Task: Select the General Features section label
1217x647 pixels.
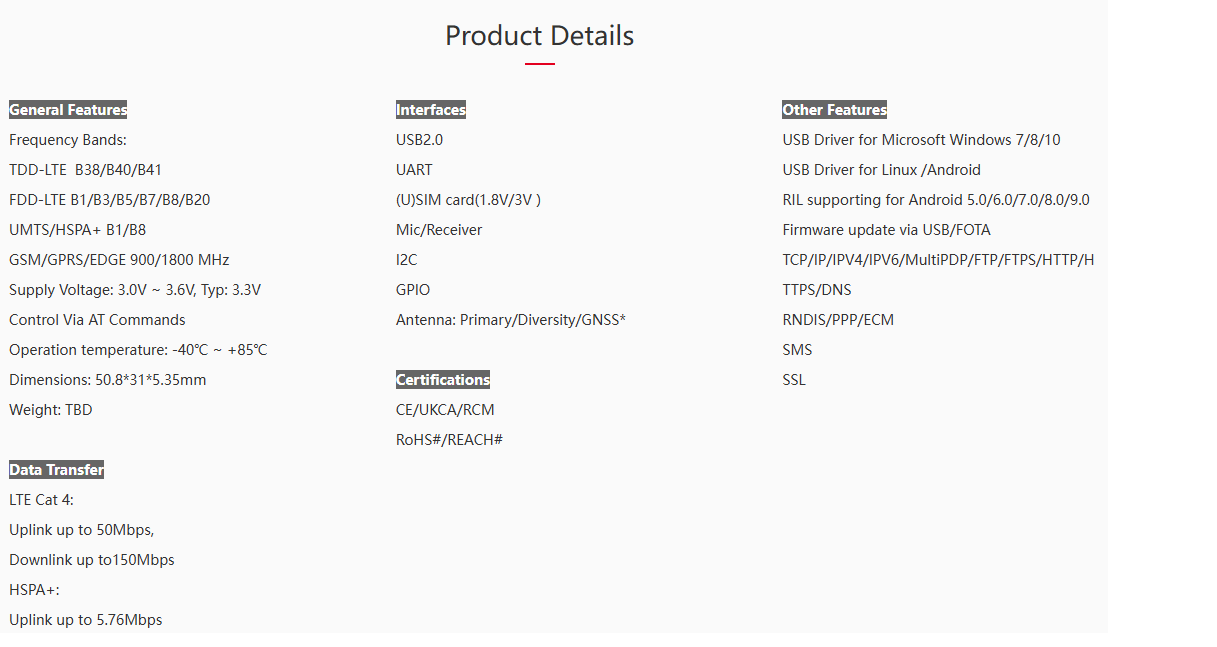Action: click(x=68, y=110)
